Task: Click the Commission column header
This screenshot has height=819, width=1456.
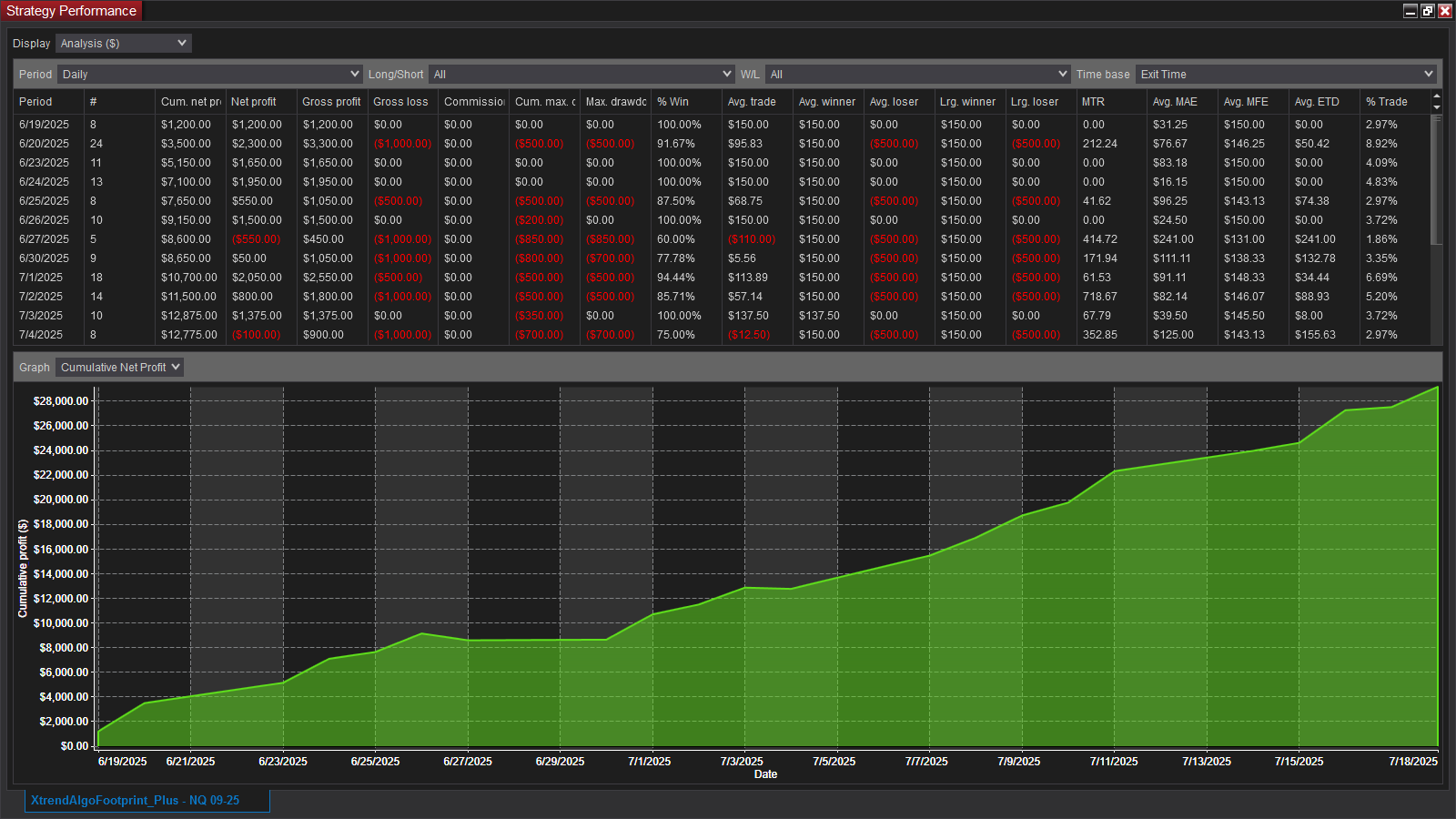Action: pyautogui.click(x=474, y=101)
